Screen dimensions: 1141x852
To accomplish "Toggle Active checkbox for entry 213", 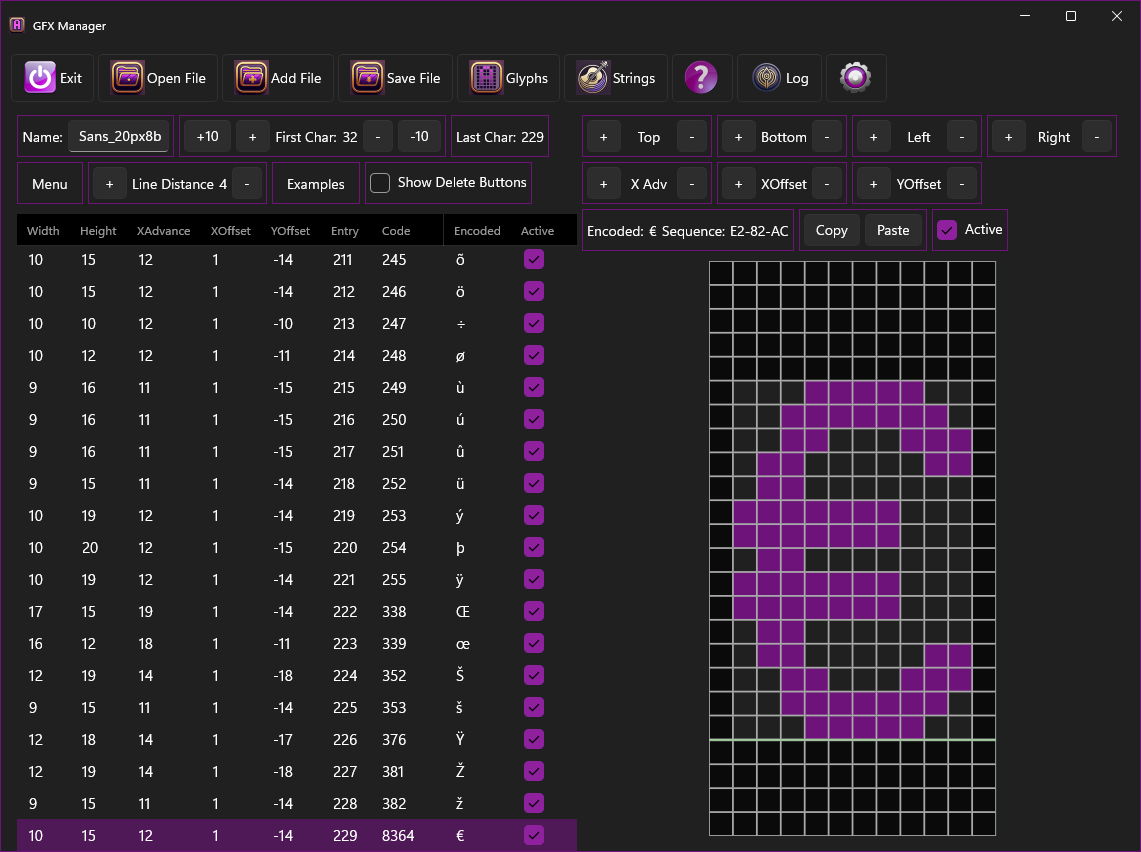I will tap(534, 324).
